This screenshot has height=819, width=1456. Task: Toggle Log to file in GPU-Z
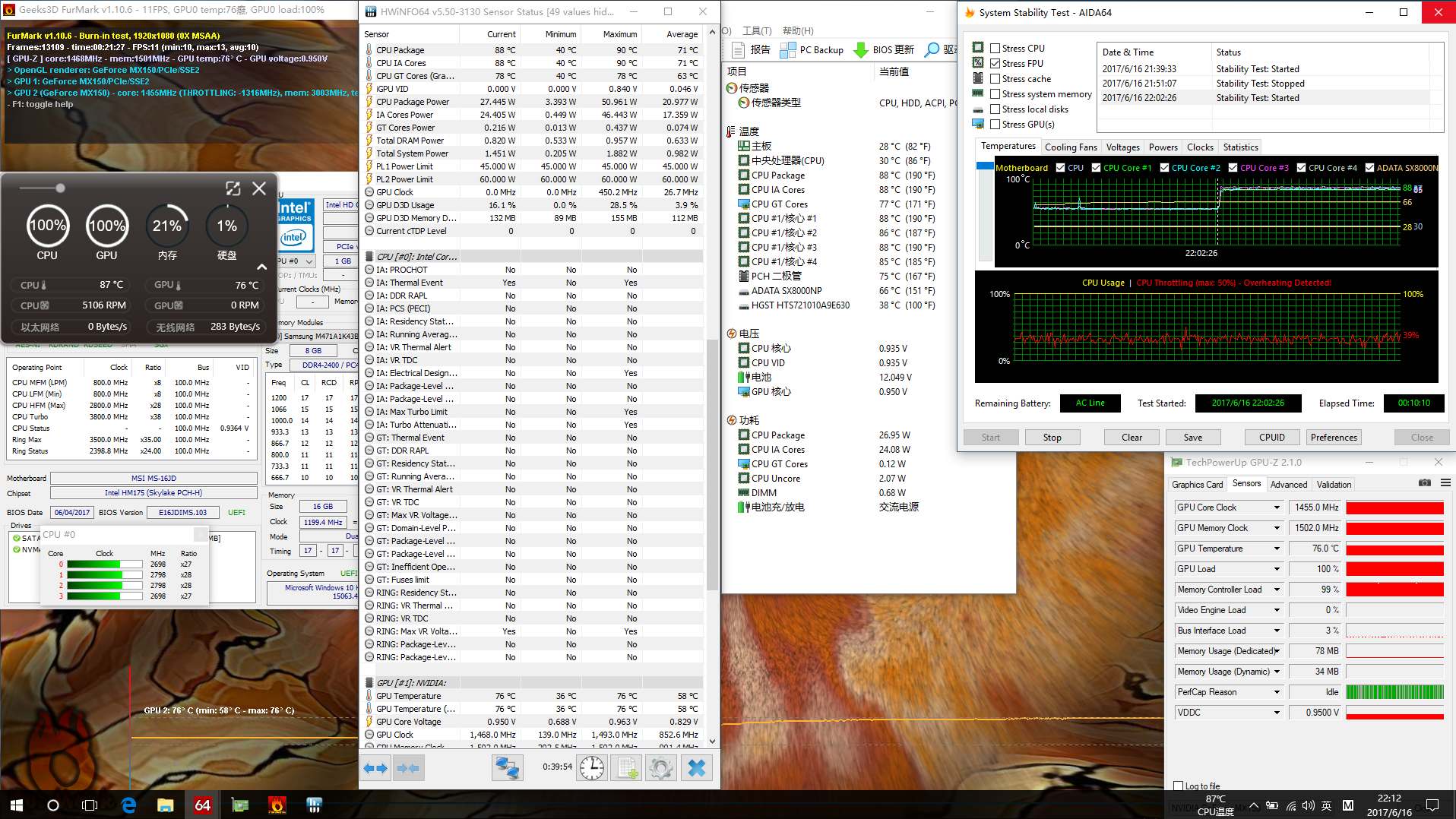click(x=1178, y=786)
